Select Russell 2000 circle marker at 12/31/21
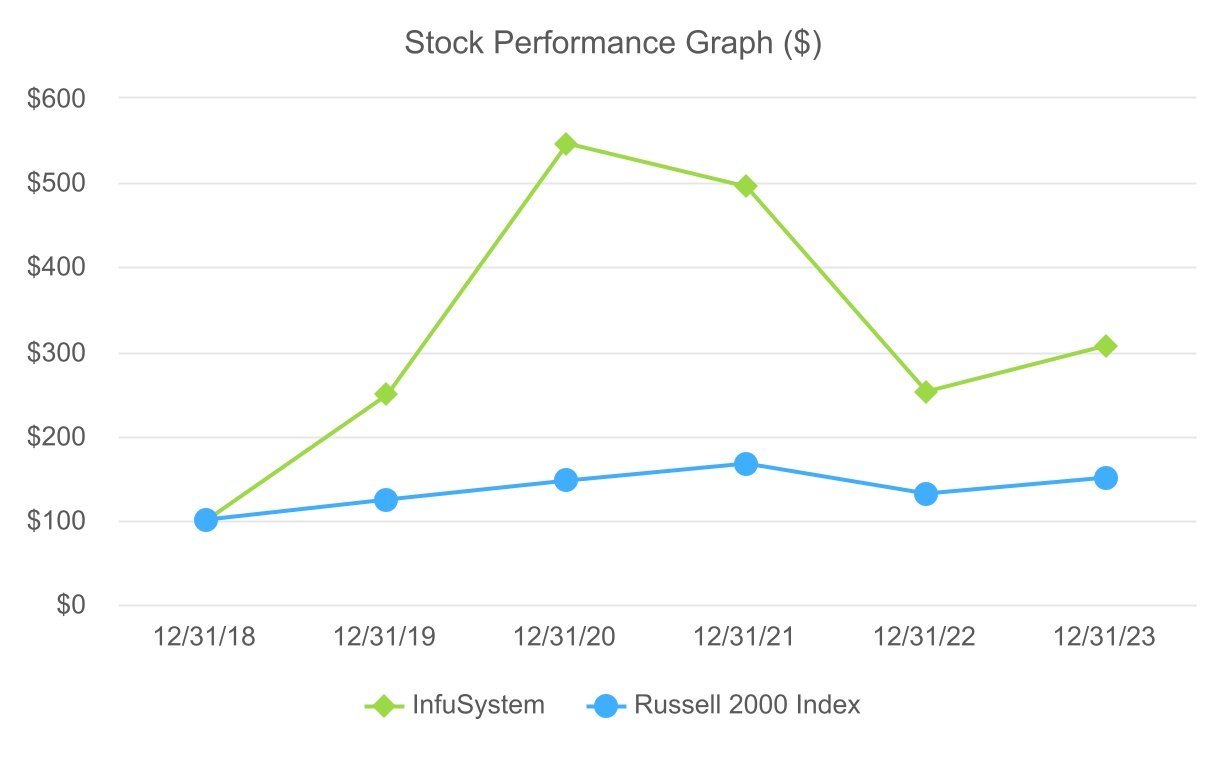1226x760 pixels. tap(746, 464)
